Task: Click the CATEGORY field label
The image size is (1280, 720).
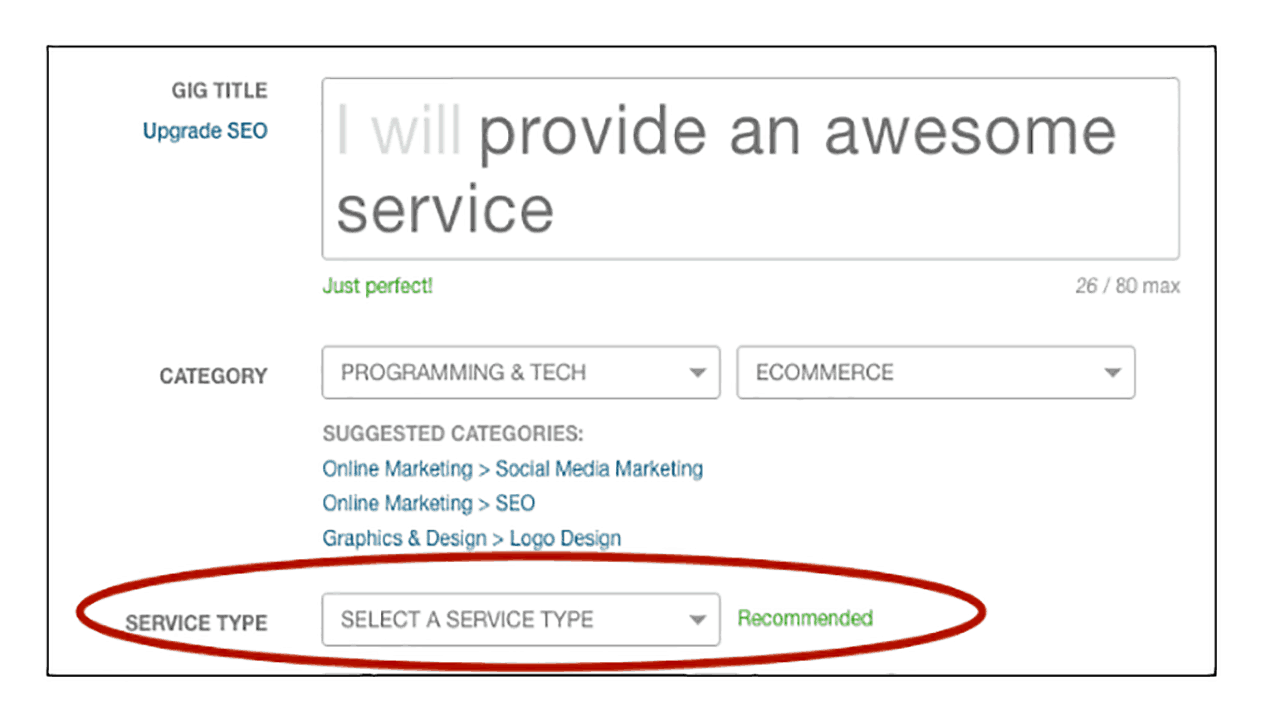Action: click(x=213, y=377)
